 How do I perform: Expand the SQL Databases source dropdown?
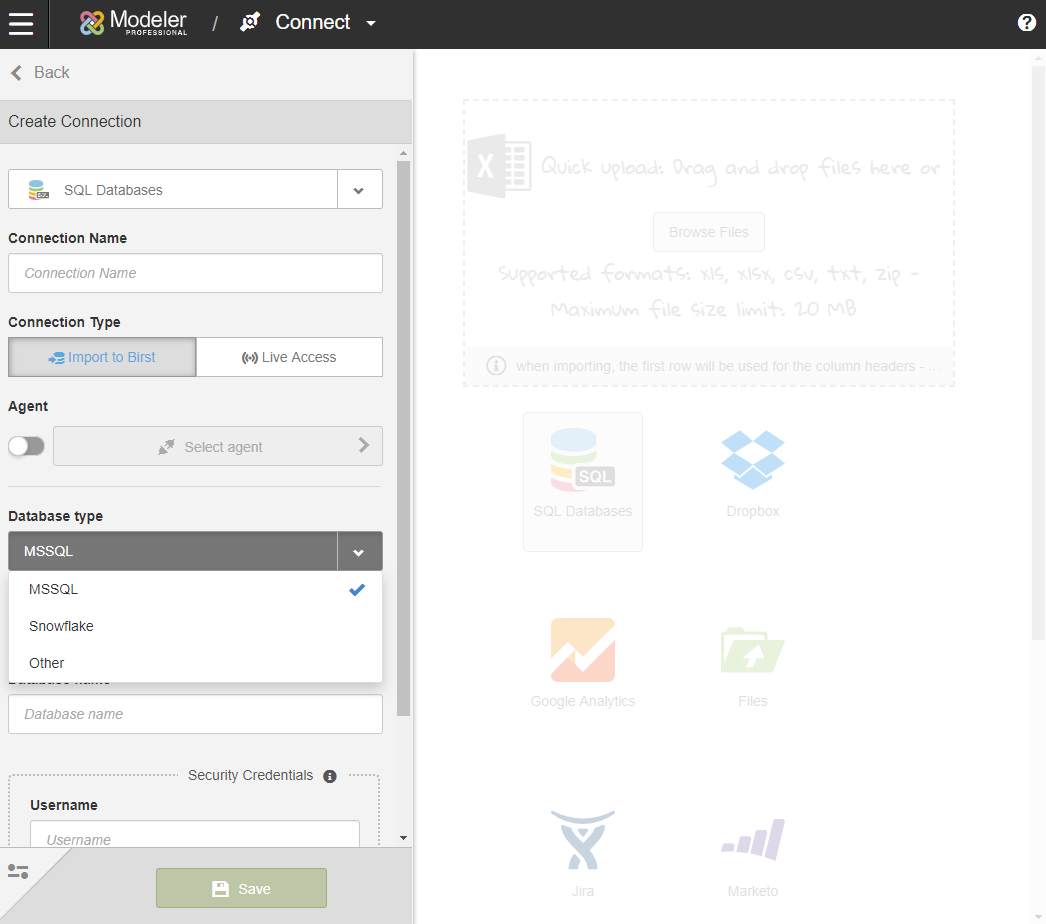[x=359, y=189]
